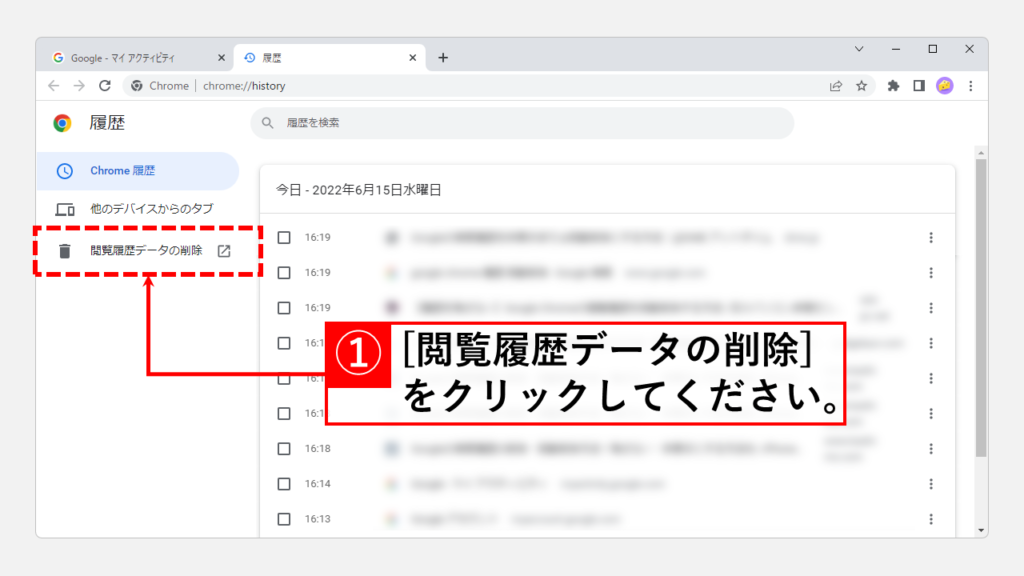This screenshot has height=576, width=1024.
Task: Open the profile avatar icon
Action: [944, 86]
